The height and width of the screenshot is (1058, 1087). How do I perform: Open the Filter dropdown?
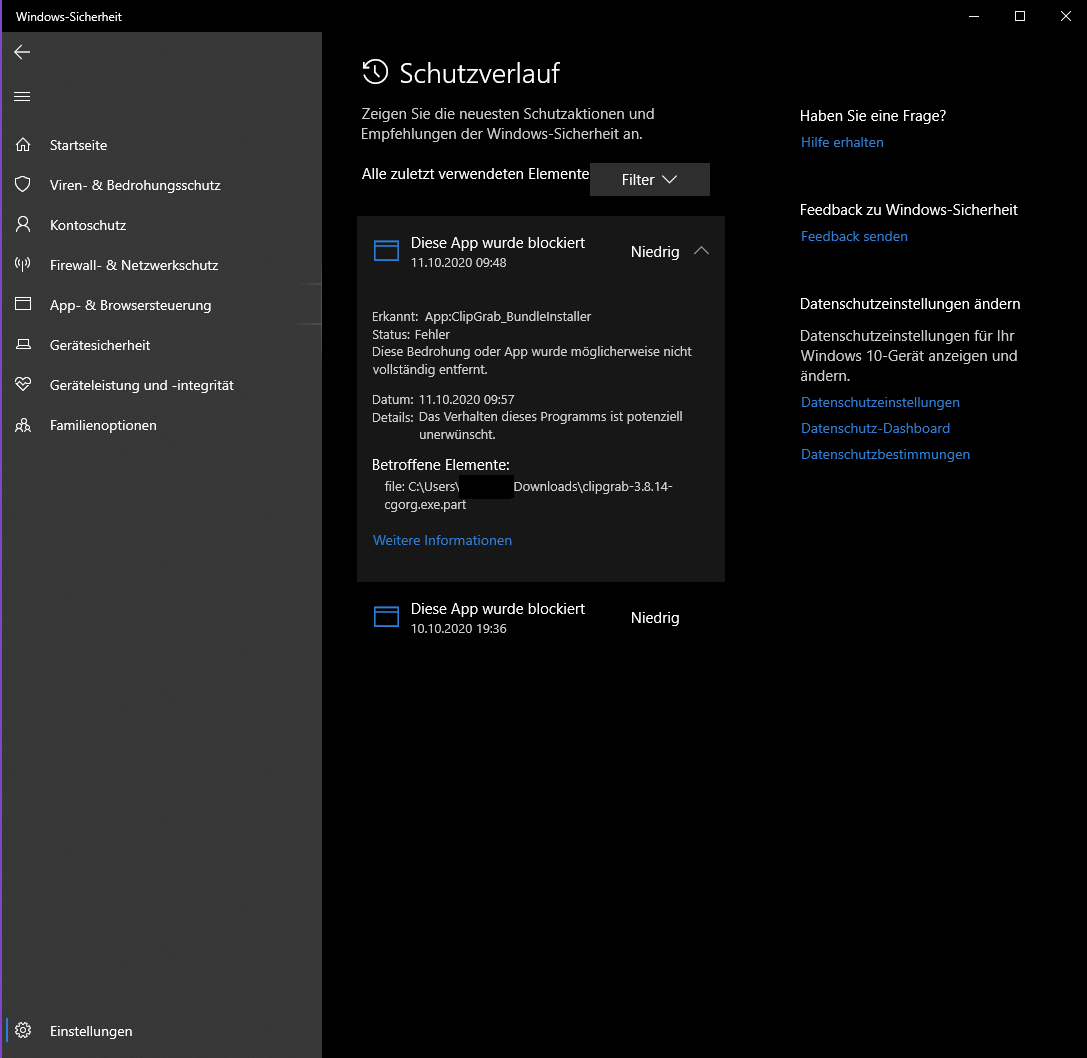(650, 180)
